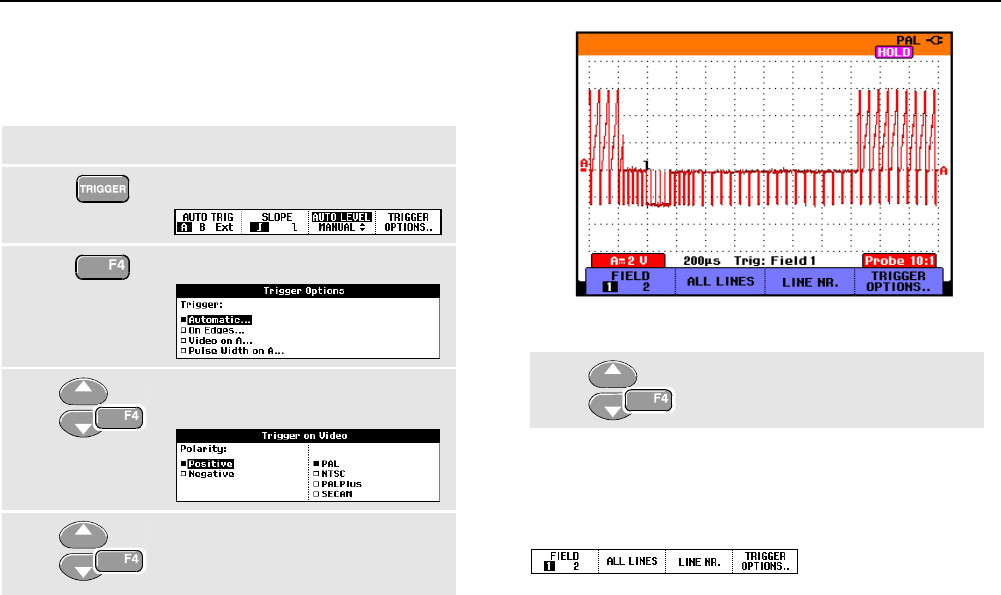Click the Trigger: heading in options menu
Image resolution: width=1001 pixels, height=595 pixels.
[x=201, y=305]
